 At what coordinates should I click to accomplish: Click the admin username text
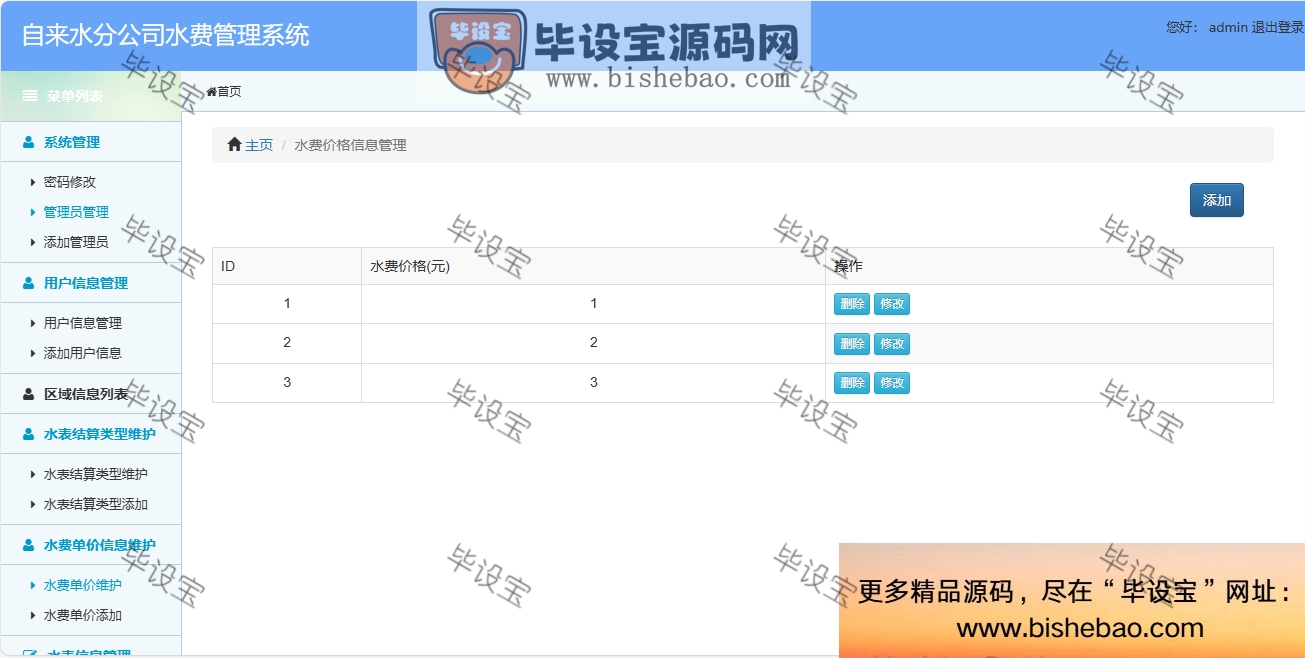(1228, 28)
